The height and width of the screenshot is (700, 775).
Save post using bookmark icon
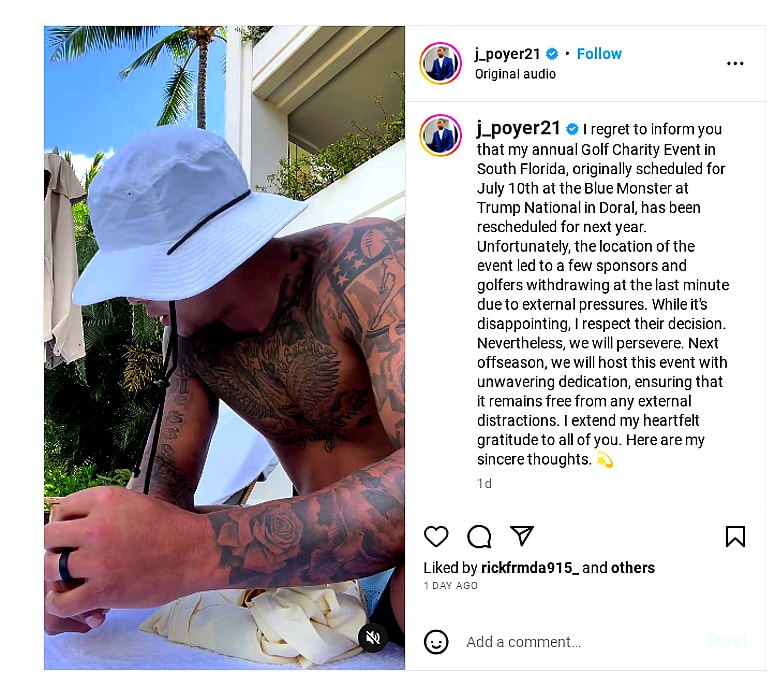(x=735, y=536)
